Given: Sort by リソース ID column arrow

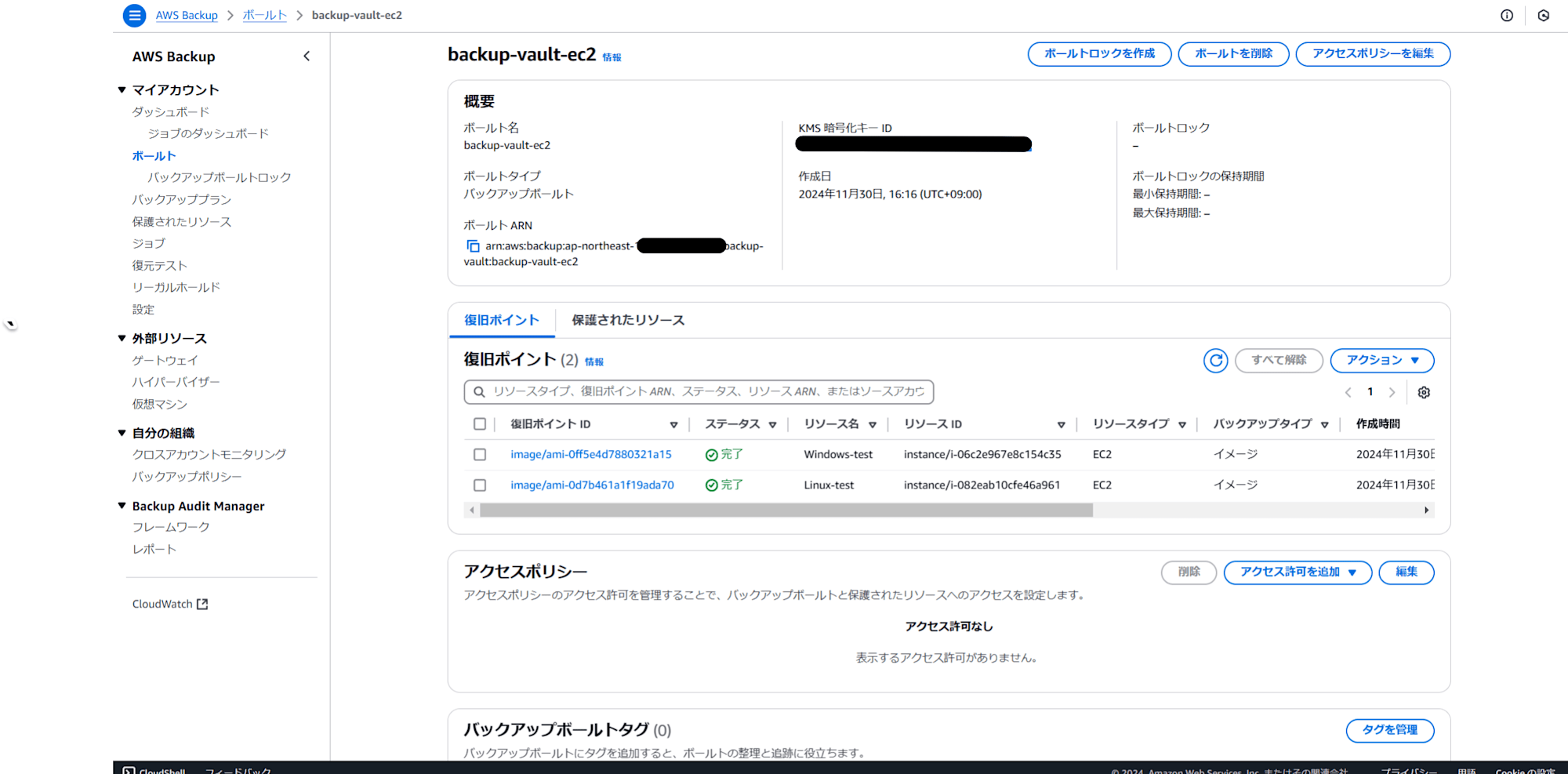Looking at the screenshot, I should [x=1061, y=425].
